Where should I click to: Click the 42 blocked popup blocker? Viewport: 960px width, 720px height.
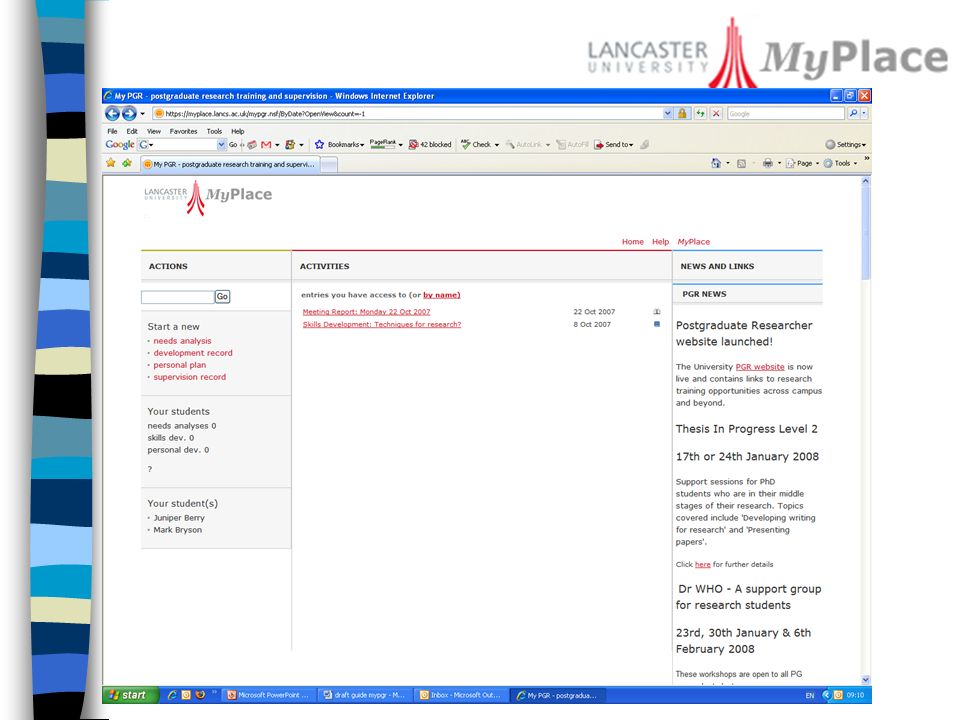pos(430,144)
